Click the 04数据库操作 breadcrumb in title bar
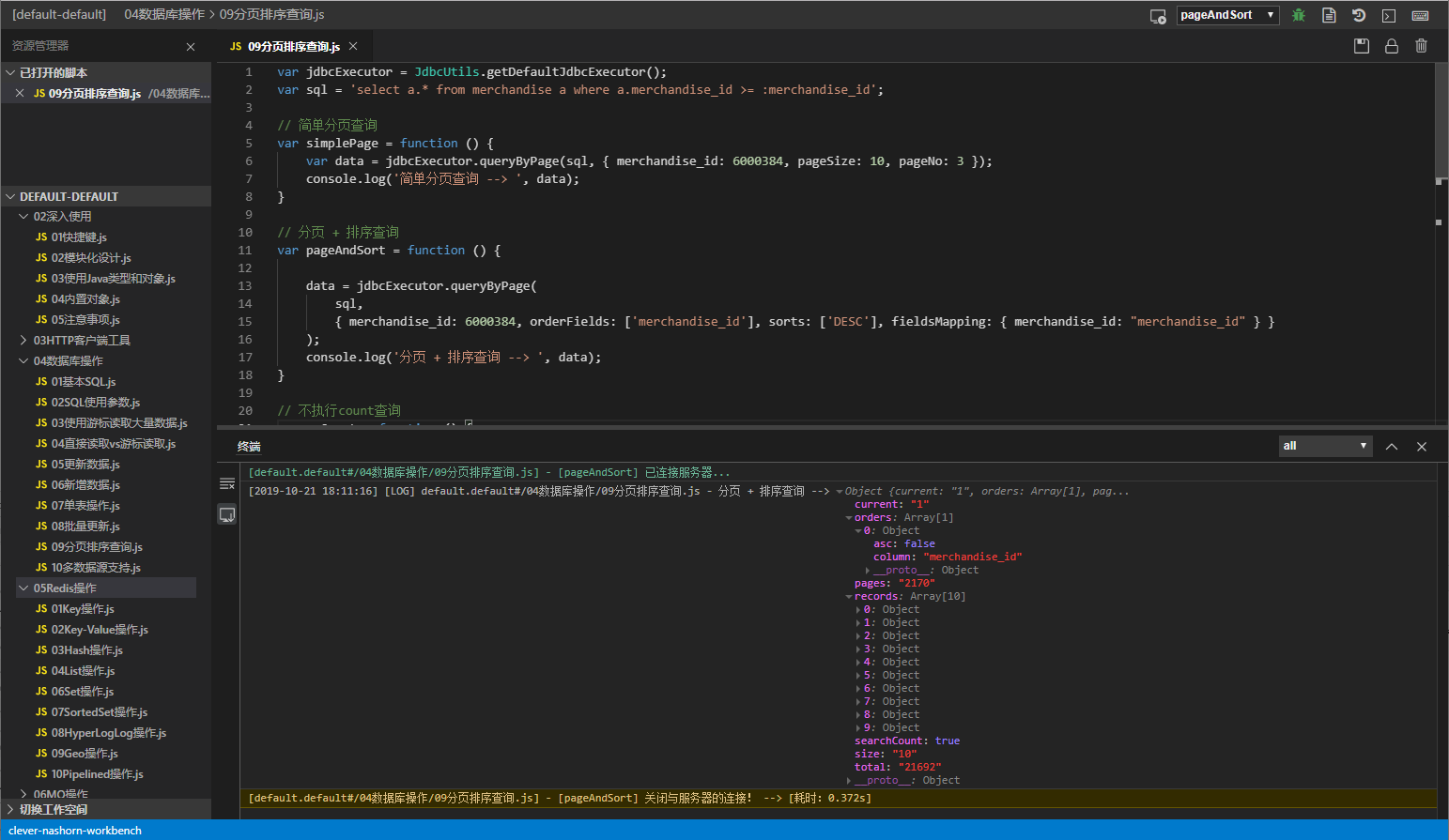The height and width of the screenshot is (840, 1449). (164, 15)
